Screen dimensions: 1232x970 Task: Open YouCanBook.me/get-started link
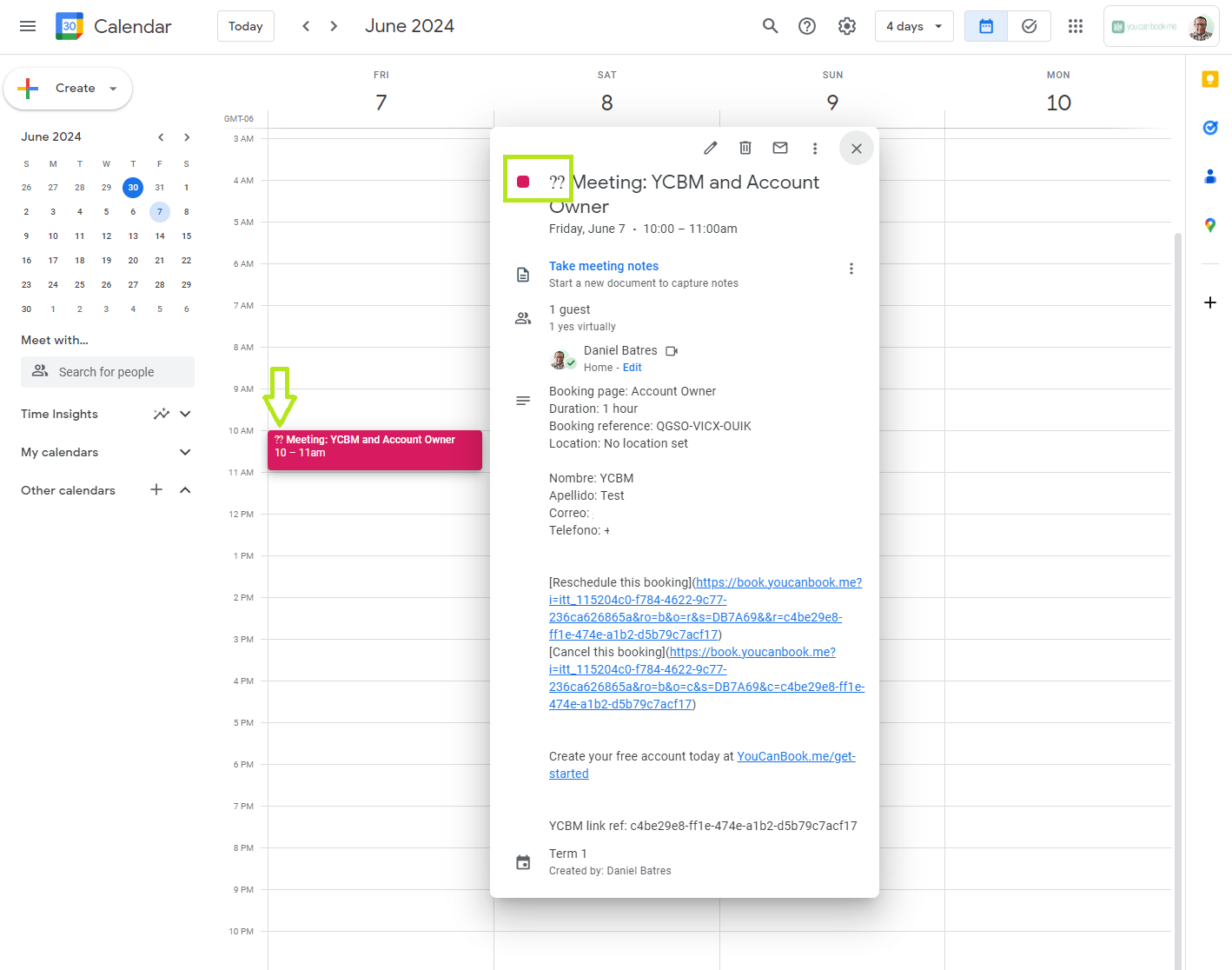[702, 765]
